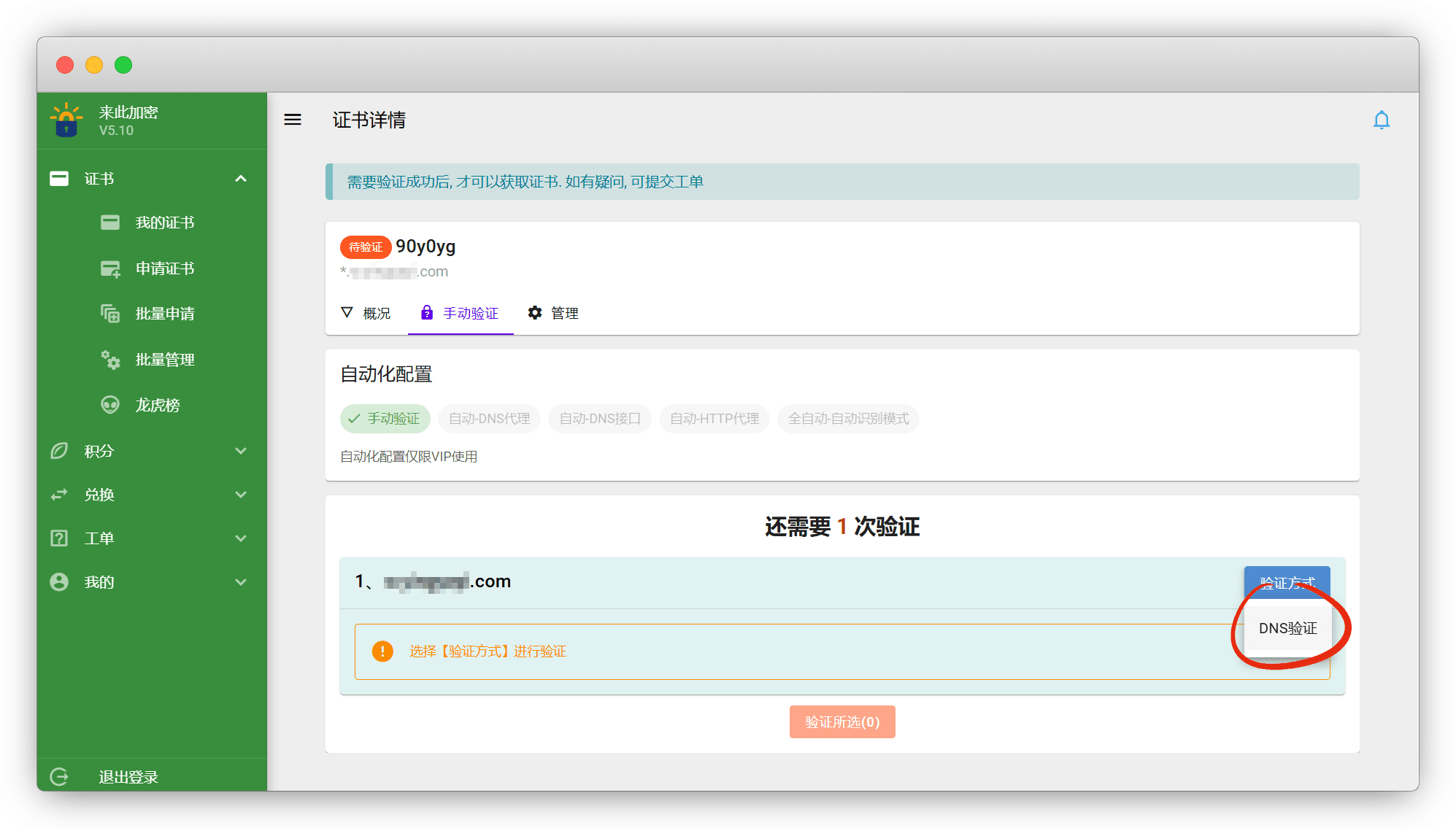
Task: Click the 批量管理 gears icon
Action: pyautogui.click(x=110, y=360)
